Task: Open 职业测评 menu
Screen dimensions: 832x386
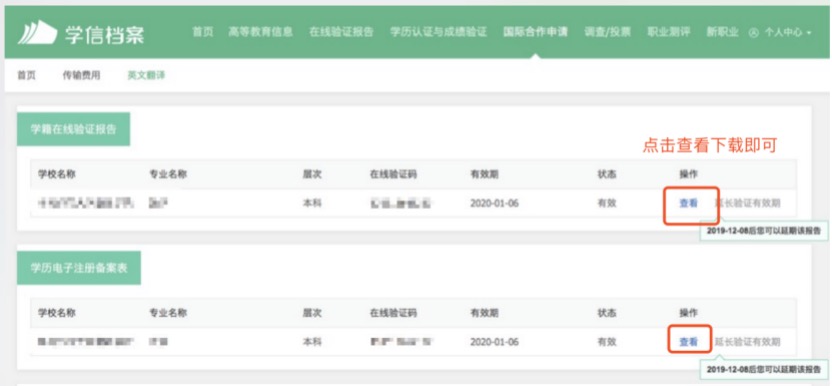Action: tap(669, 32)
